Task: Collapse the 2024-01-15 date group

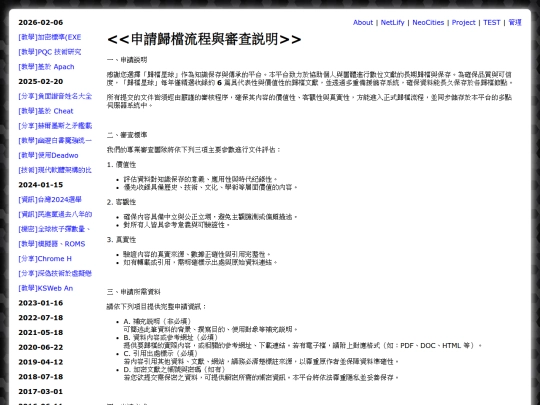Action: pos(41,185)
